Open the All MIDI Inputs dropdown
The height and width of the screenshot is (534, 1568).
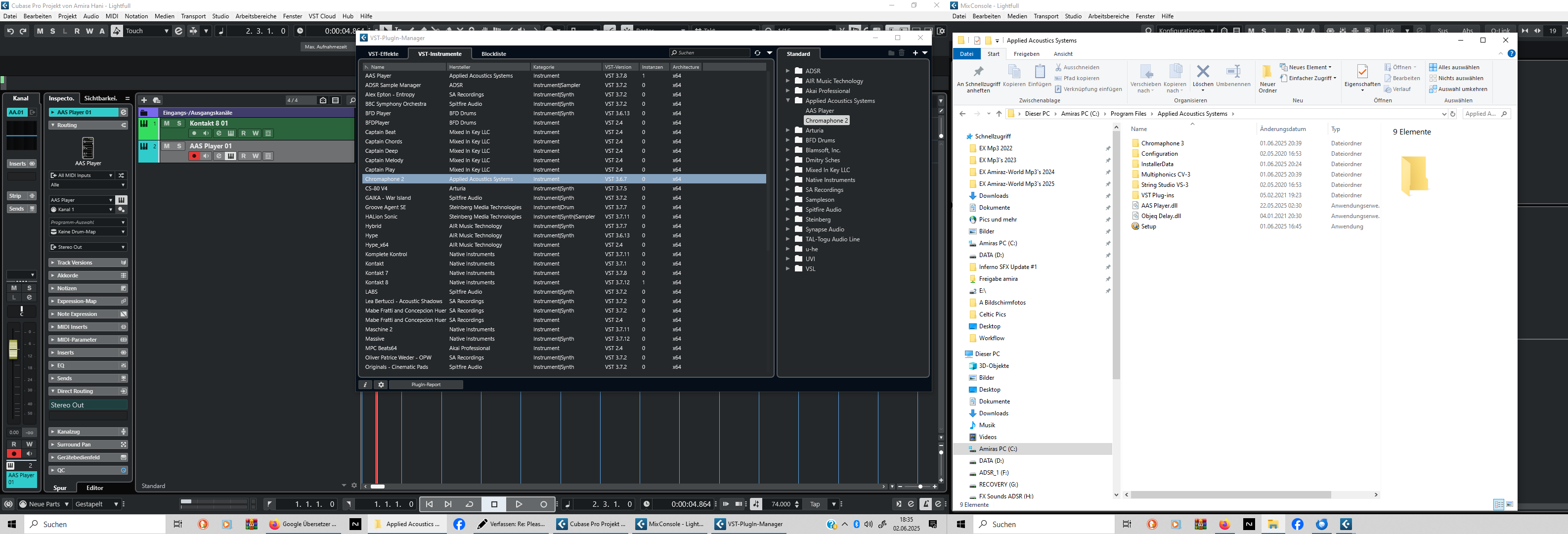82,176
